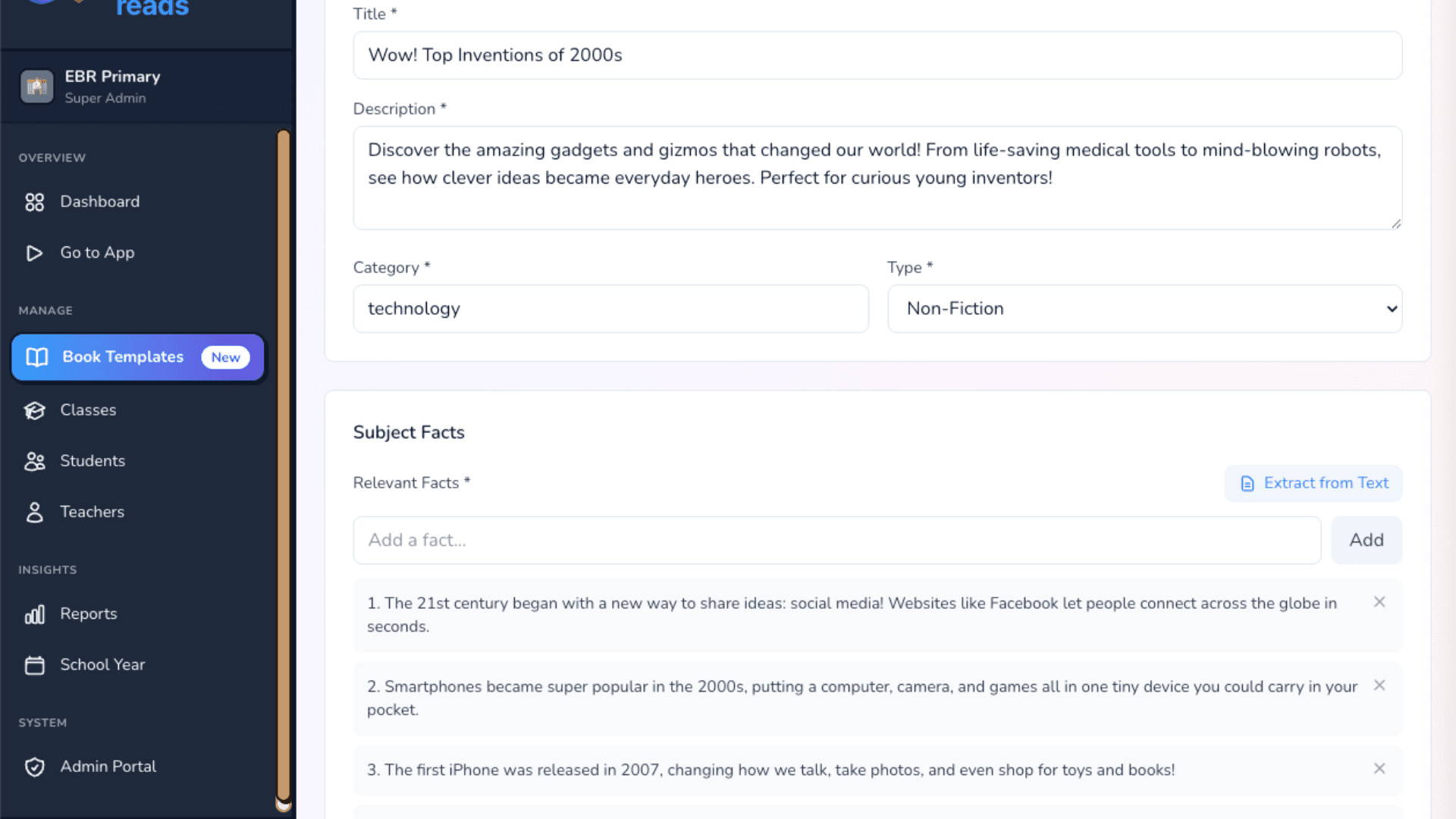Click the sidebar scrollbar handle

pos(283,470)
